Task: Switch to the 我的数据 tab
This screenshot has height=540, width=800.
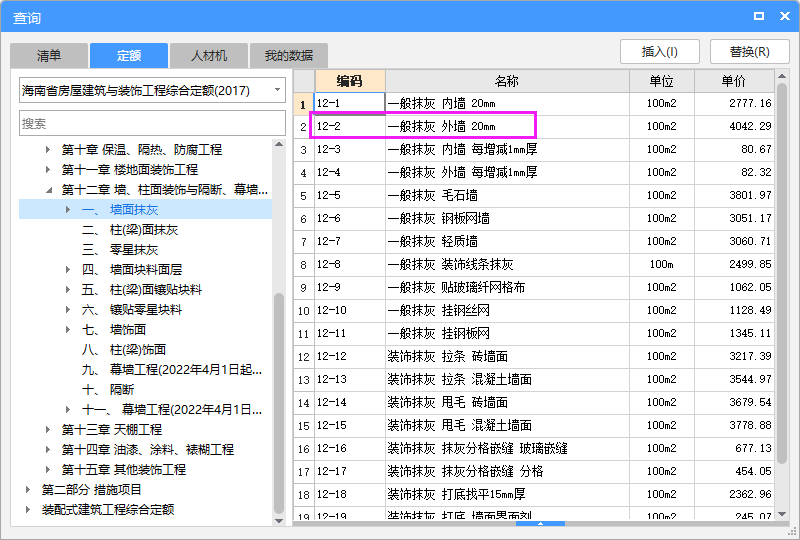Action: pyautogui.click(x=289, y=55)
